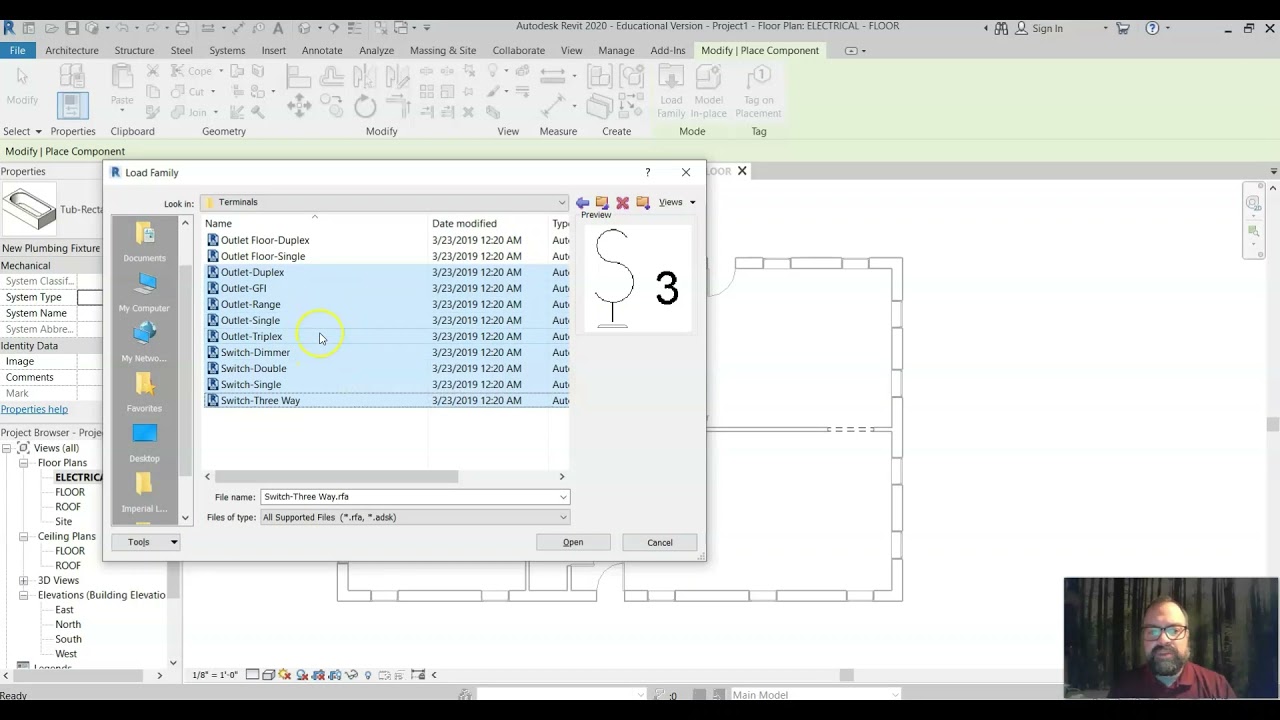1280x720 pixels.
Task: Select My Computer in the places sidebar
Action: (145, 292)
